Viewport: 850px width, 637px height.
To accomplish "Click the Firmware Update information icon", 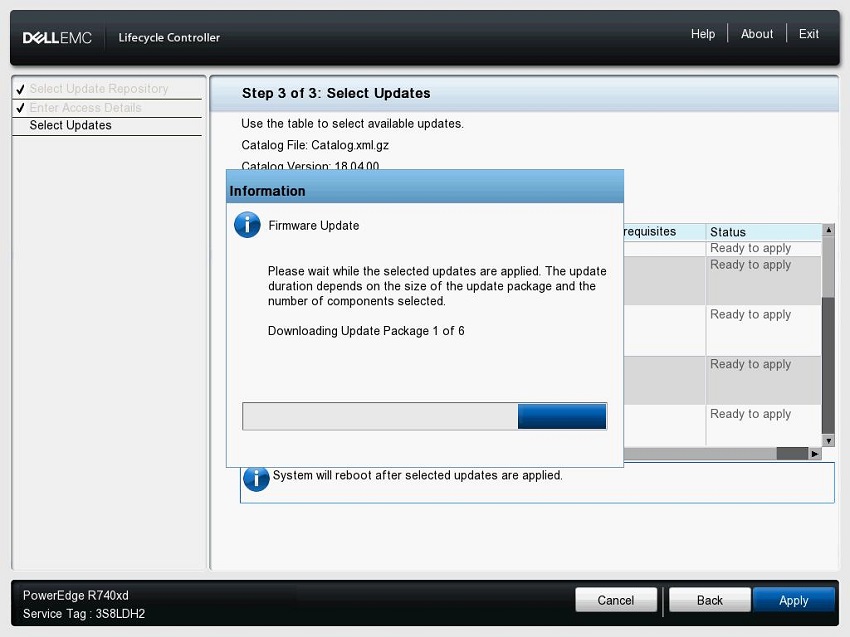I will click(247, 224).
